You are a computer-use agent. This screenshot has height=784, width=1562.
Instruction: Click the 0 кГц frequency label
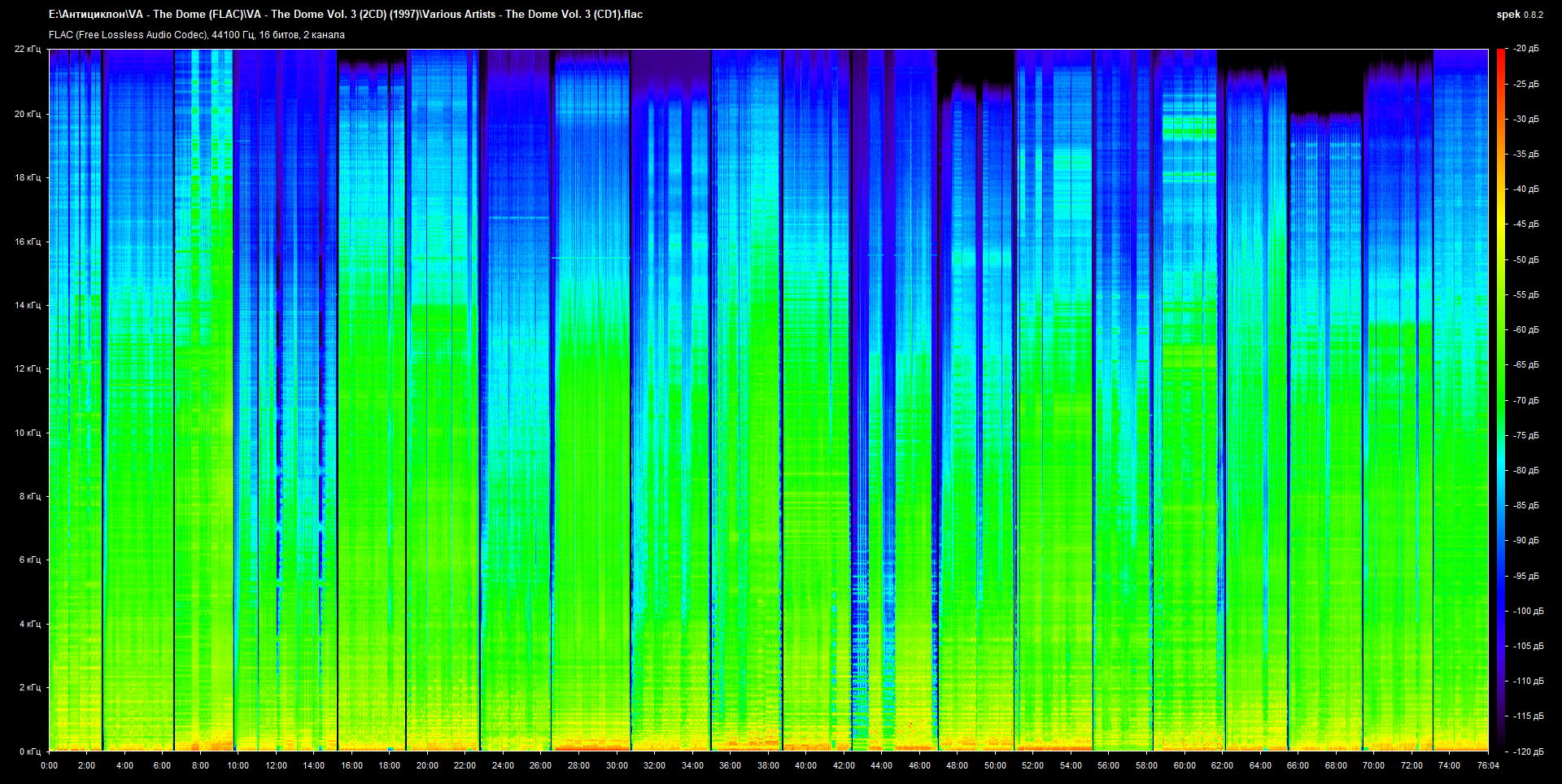click(30, 751)
